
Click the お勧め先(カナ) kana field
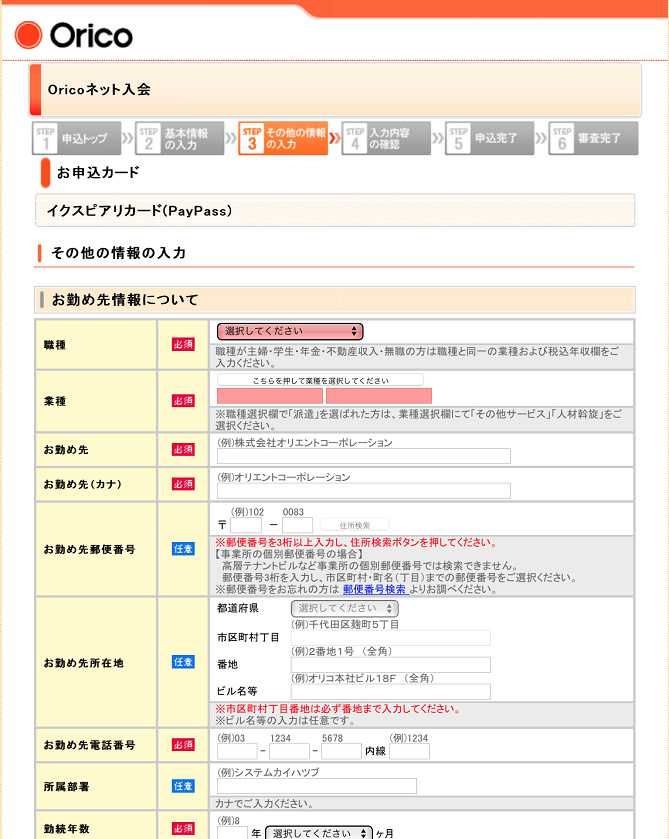click(363, 491)
